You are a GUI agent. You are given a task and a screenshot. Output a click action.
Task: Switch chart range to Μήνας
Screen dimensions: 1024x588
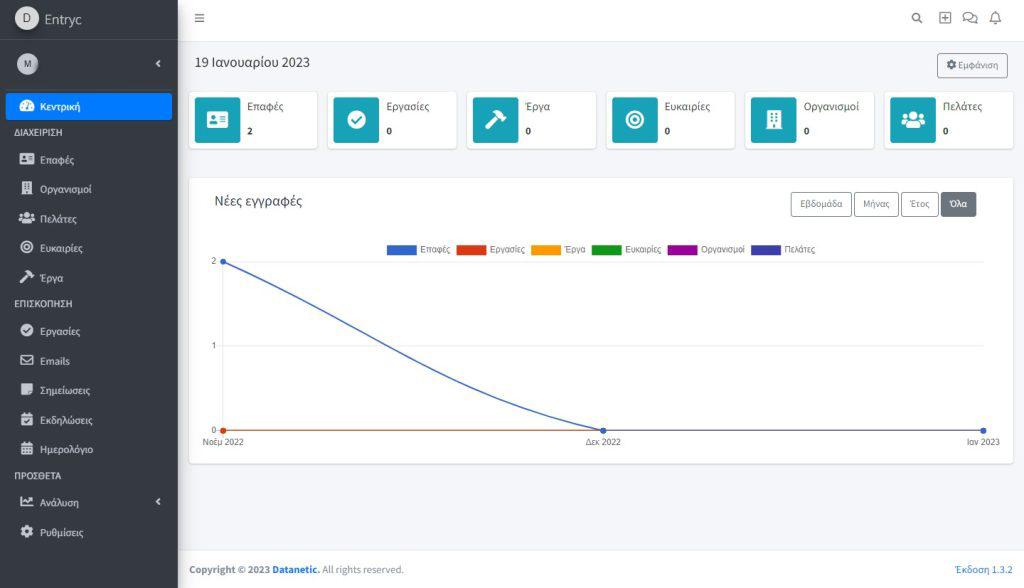875,203
